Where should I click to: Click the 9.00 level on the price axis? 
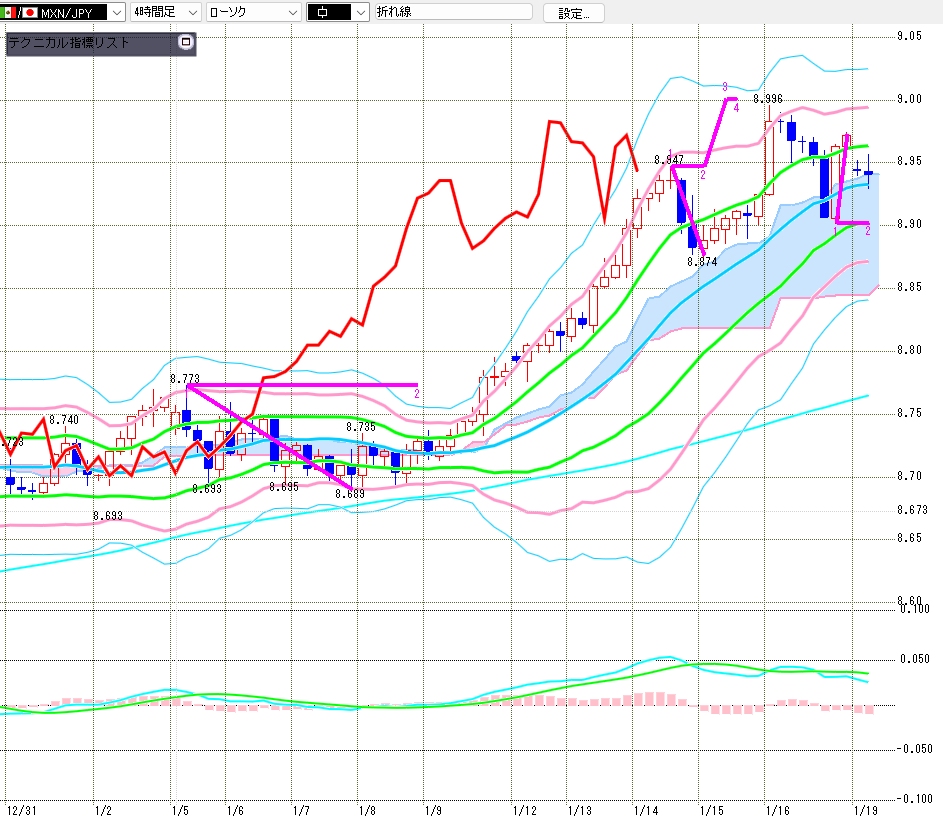[910, 98]
